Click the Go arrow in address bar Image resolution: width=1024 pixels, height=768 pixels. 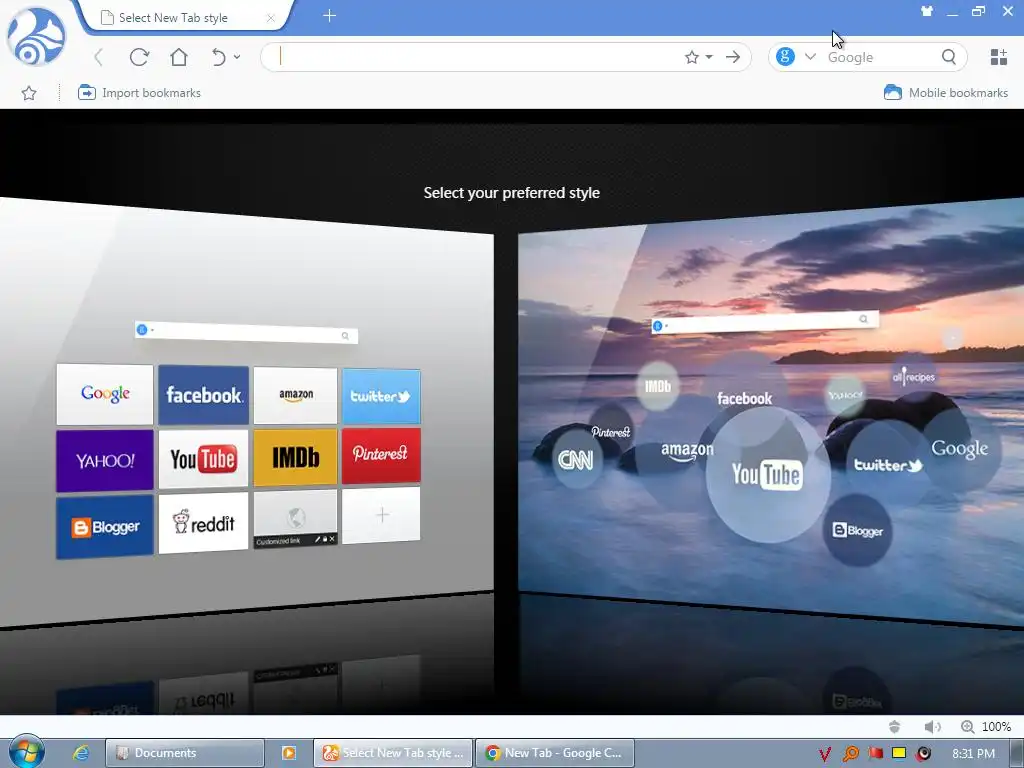[x=733, y=57]
